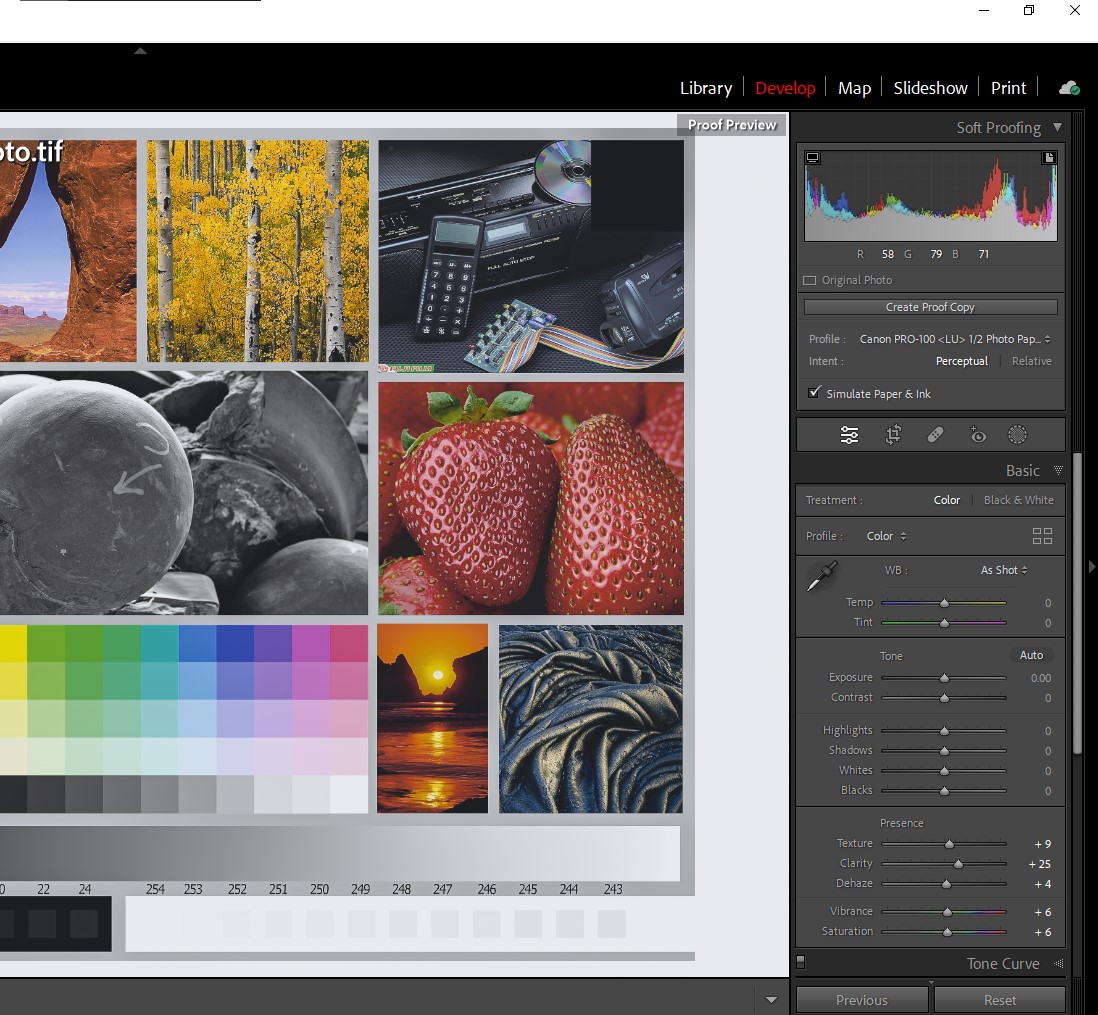Select the Spot Removal healing tool
Screen dimensions: 1098x1015
936,434
